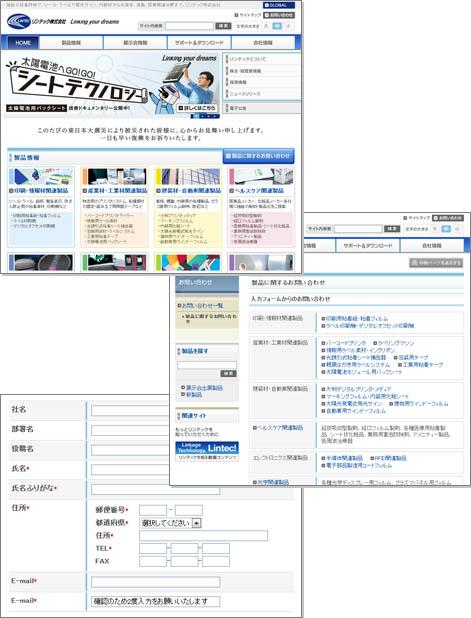Open the RFID関連製品 inquiry link
The width and height of the screenshot is (471, 618).
coord(388,458)
